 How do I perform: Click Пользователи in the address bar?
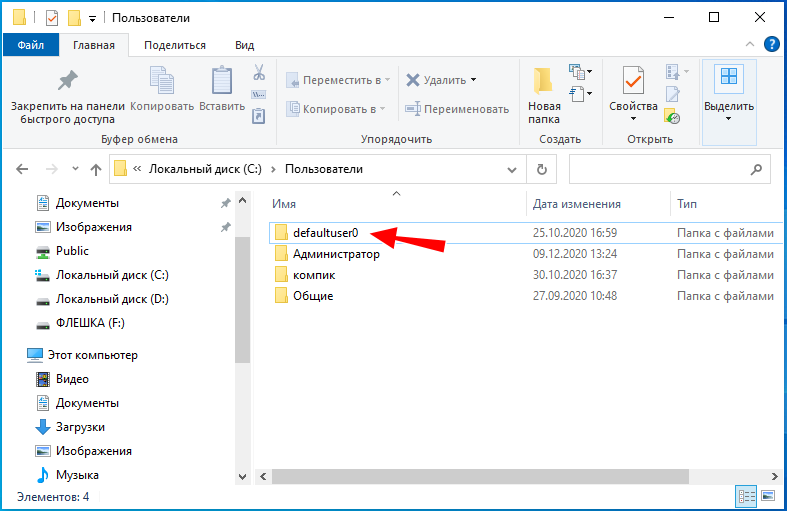(324, 169)
